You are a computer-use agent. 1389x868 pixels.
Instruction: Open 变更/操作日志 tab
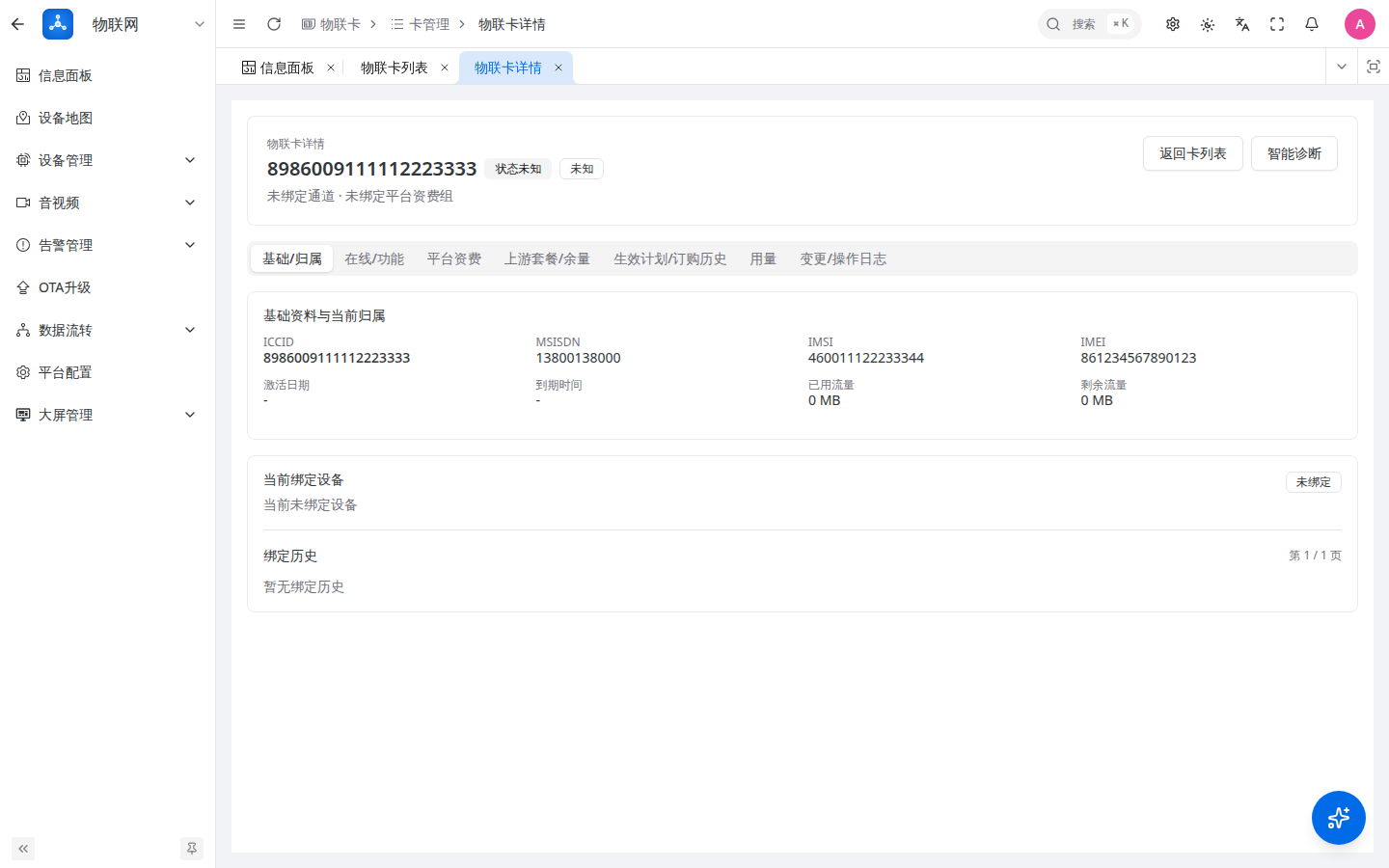tap(843, 258)
